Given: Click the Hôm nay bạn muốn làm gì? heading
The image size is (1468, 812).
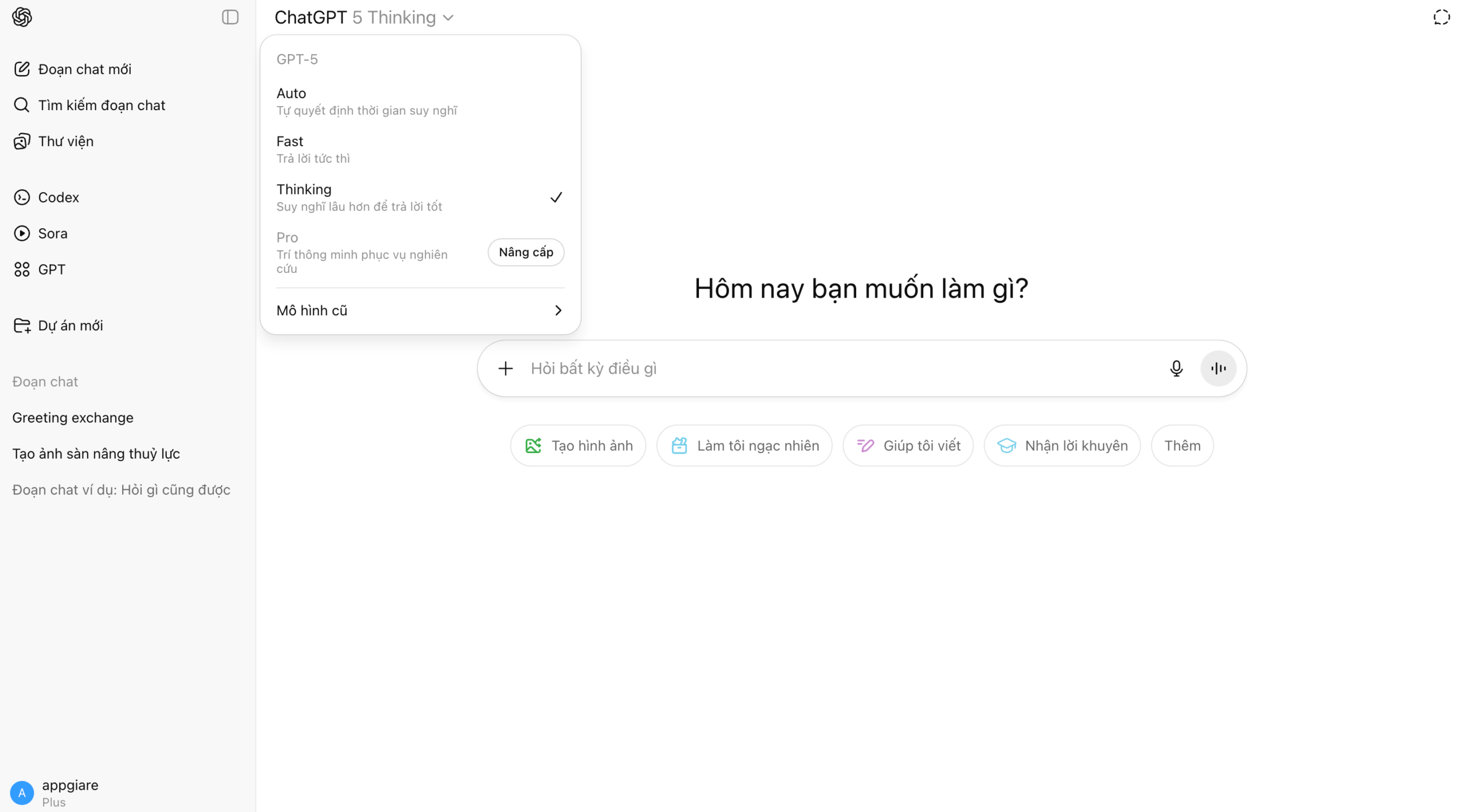Looking at the screenshot, I should coord(861,288).
